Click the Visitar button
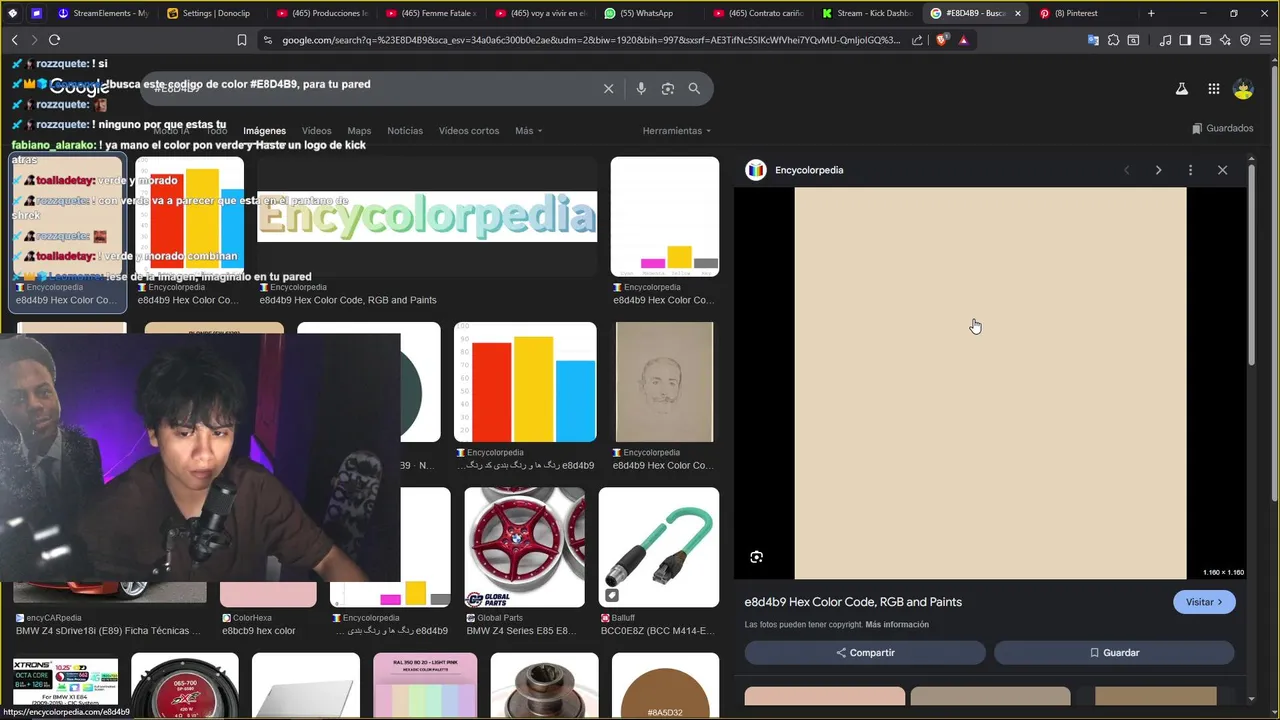Screen dimensions: 1280x720 coord(1204,602)
